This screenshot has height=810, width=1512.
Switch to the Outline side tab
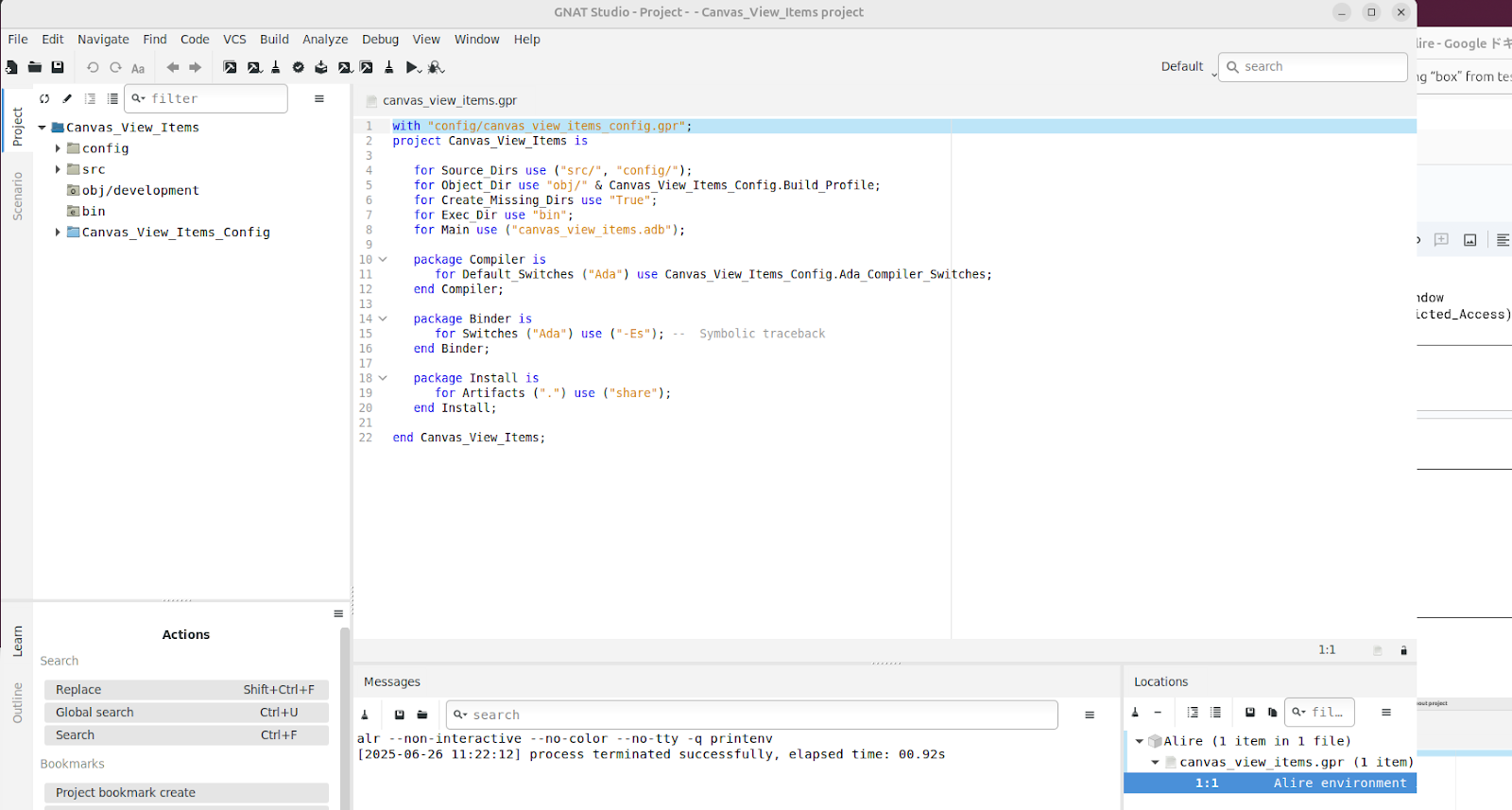pos(17,703)
